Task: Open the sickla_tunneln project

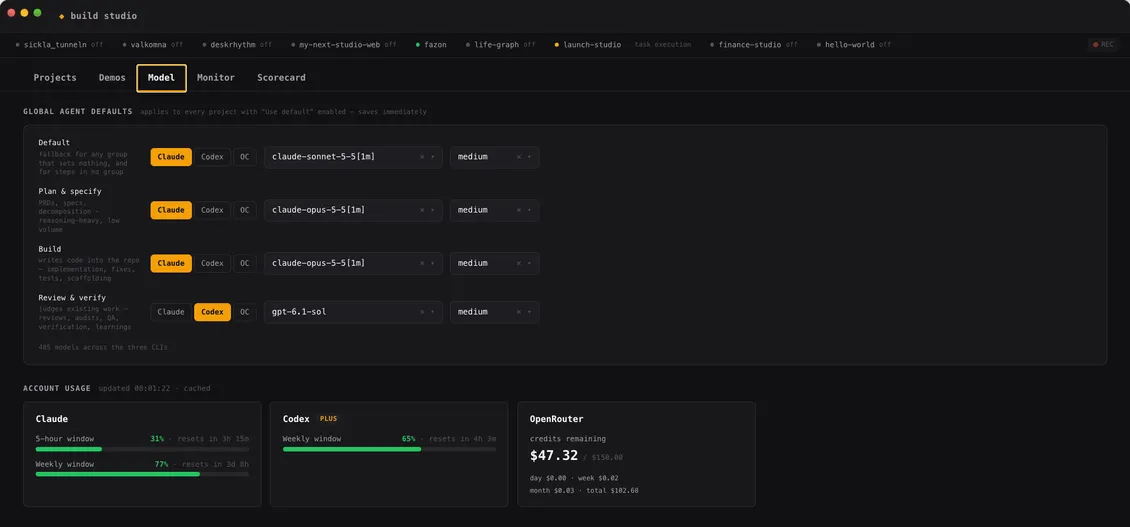Action: (59, 45)
